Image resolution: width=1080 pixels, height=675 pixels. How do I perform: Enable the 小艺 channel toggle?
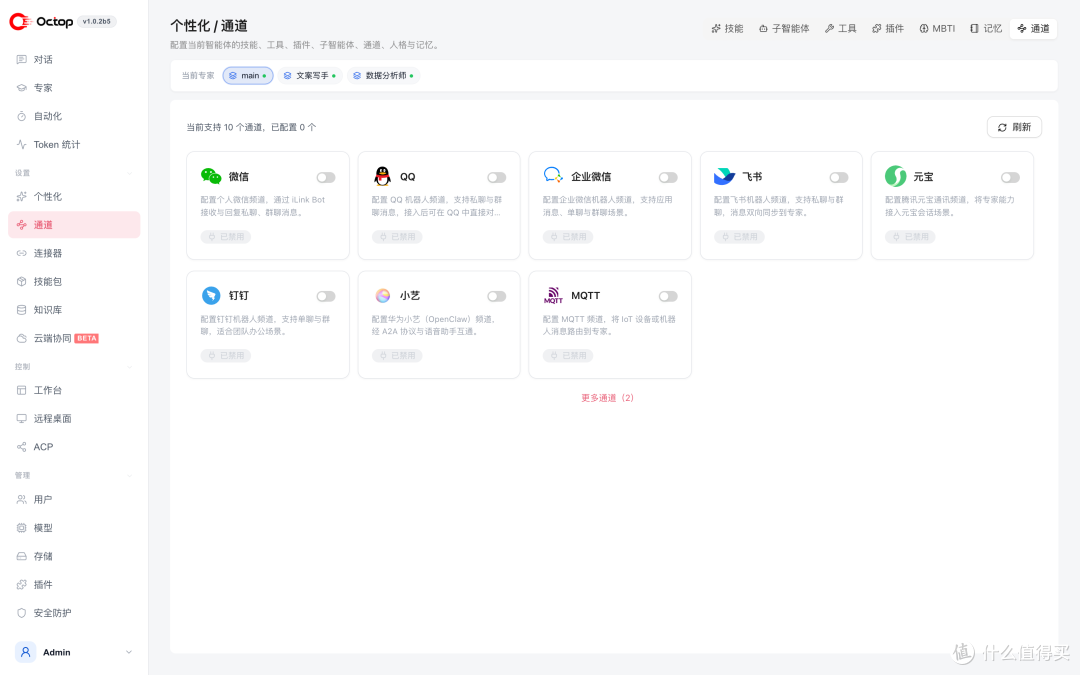[x=497, y=296]
